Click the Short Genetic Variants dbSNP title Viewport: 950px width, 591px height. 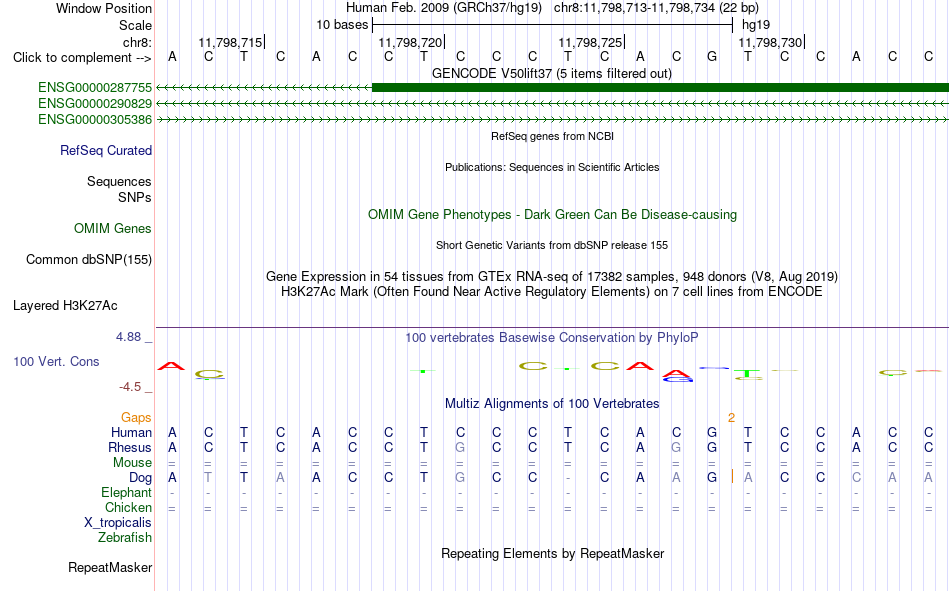[x=552, y=245]
